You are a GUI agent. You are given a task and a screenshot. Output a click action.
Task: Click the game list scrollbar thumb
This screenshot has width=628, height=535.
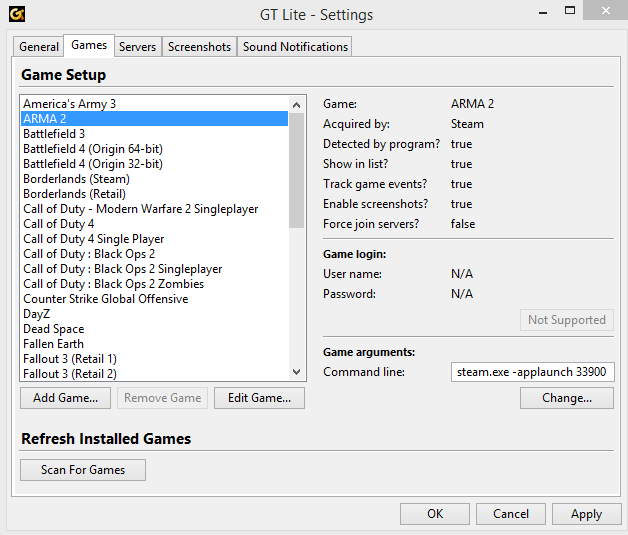coord(296,171)
